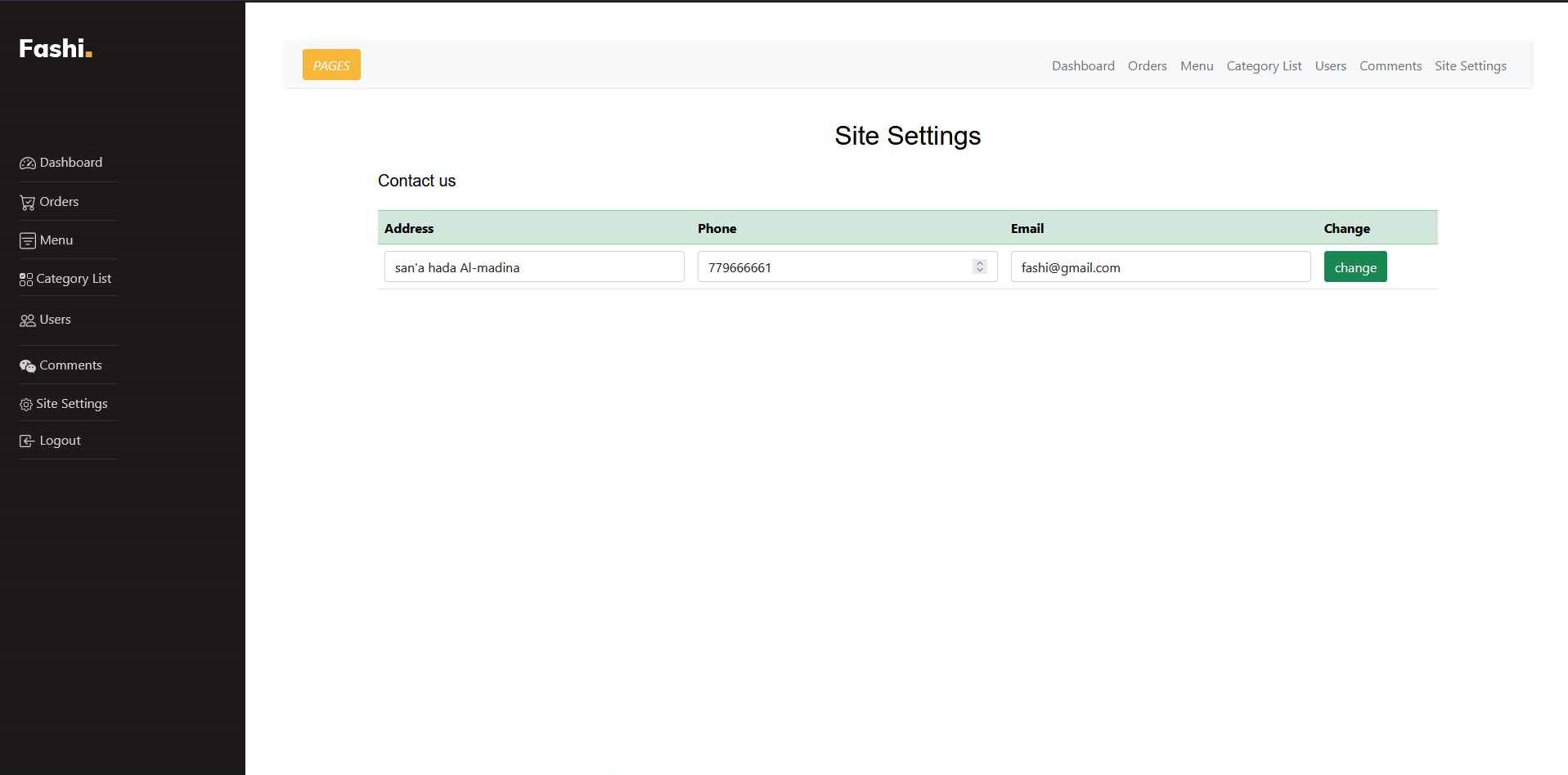Click the Category List grid icon
This screenshot has width=1568, height=775.
point(26,280)
